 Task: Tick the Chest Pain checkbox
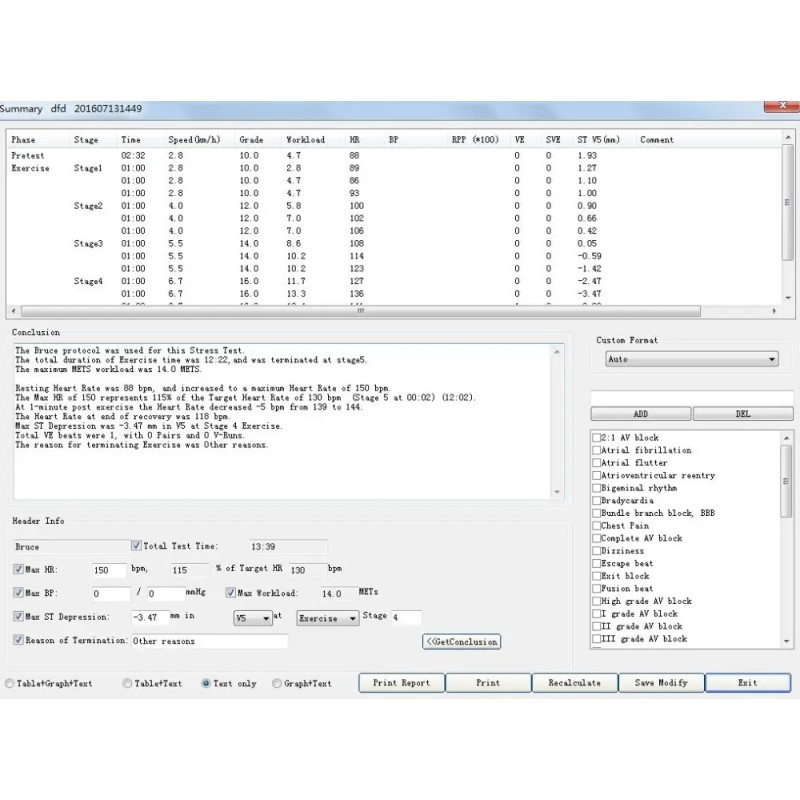pyautogui.click(x=597, y=526)
